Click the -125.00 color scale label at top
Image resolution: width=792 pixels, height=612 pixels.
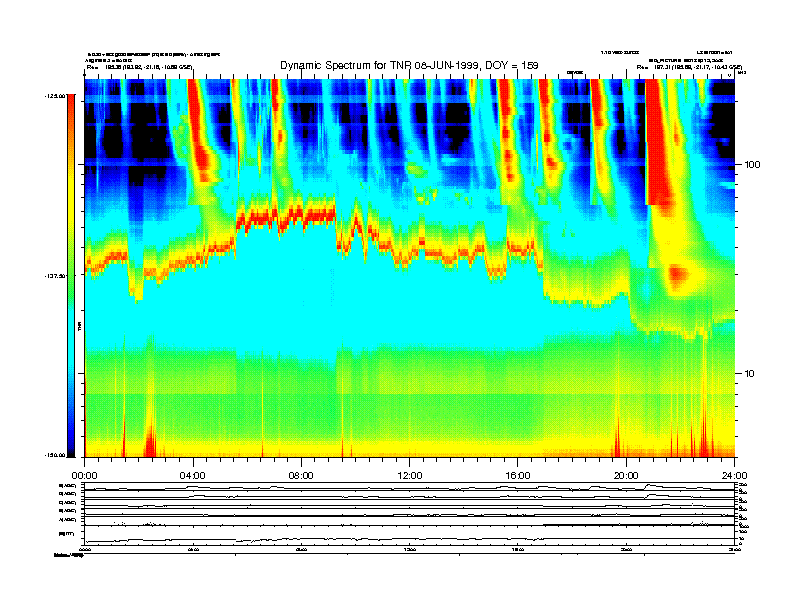(x=55, y=95)
